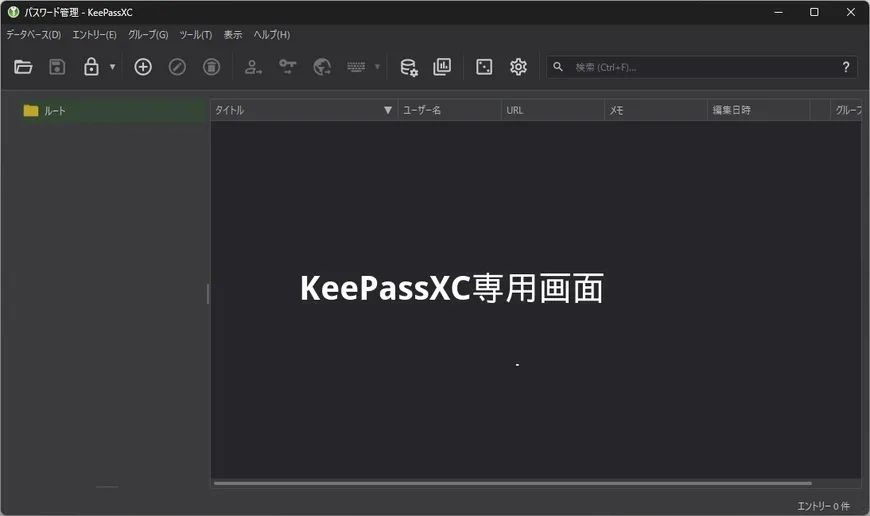Lock the database with padlock icon

pos(91,67)
